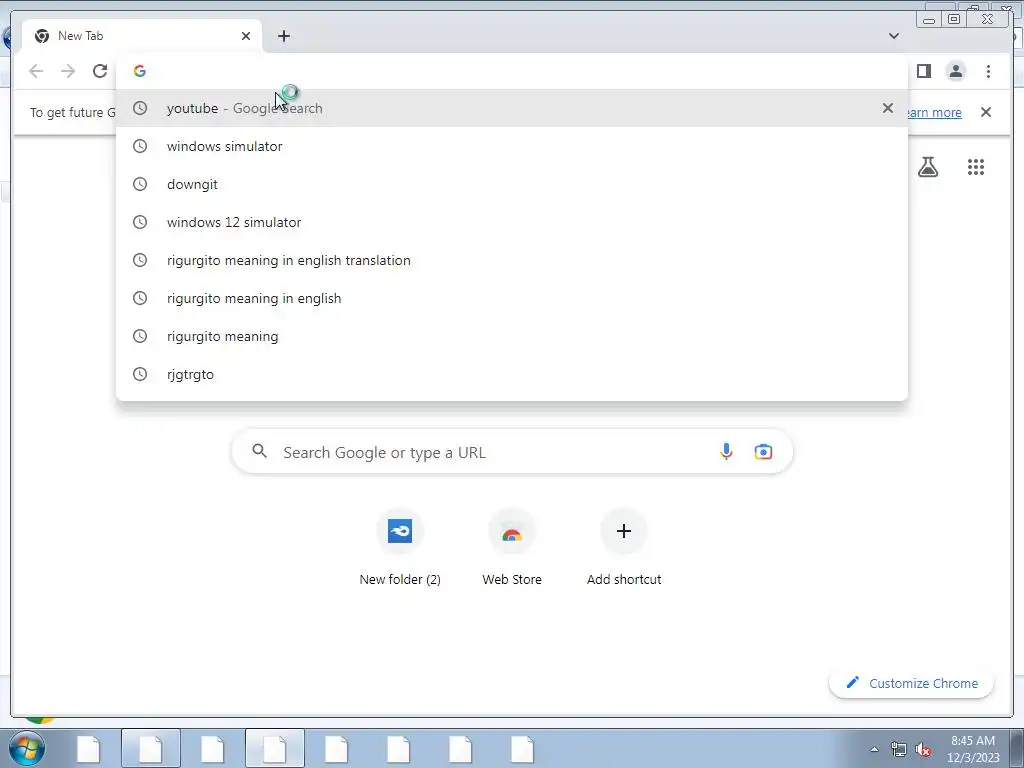Pick the rigurgito meaning suggestion
Screen dimensions: 1024x768
tap(512, 336)
